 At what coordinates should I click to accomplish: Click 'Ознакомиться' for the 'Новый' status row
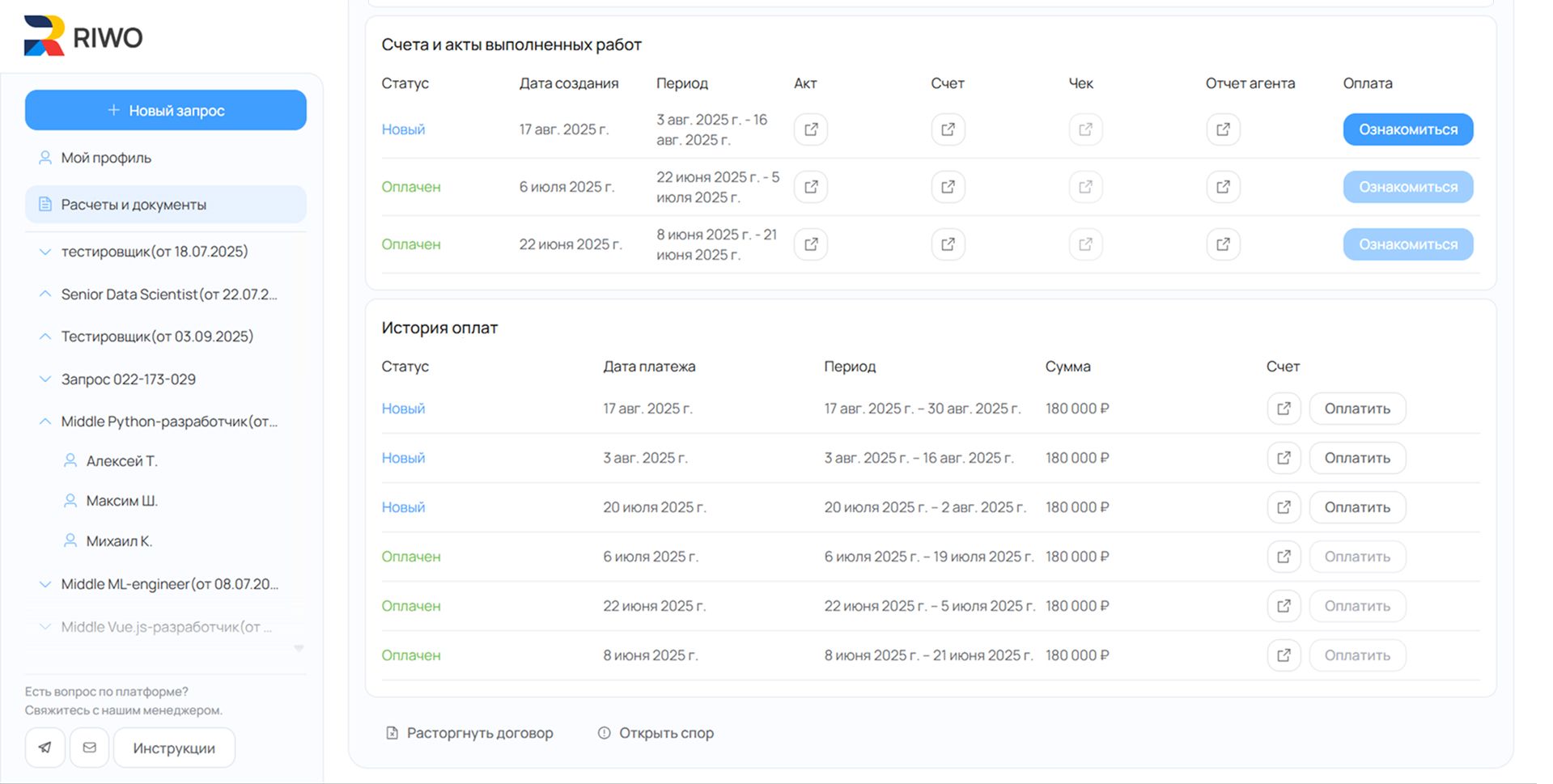[1407, 129]
